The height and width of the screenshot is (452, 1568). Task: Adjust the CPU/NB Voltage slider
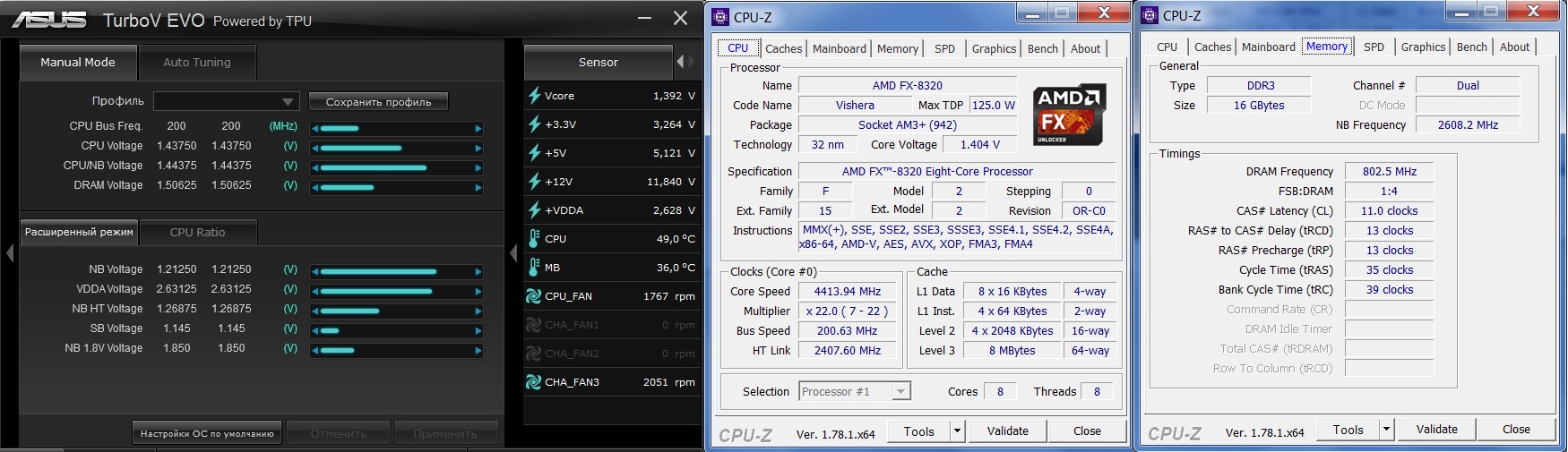tap(397, 168)
